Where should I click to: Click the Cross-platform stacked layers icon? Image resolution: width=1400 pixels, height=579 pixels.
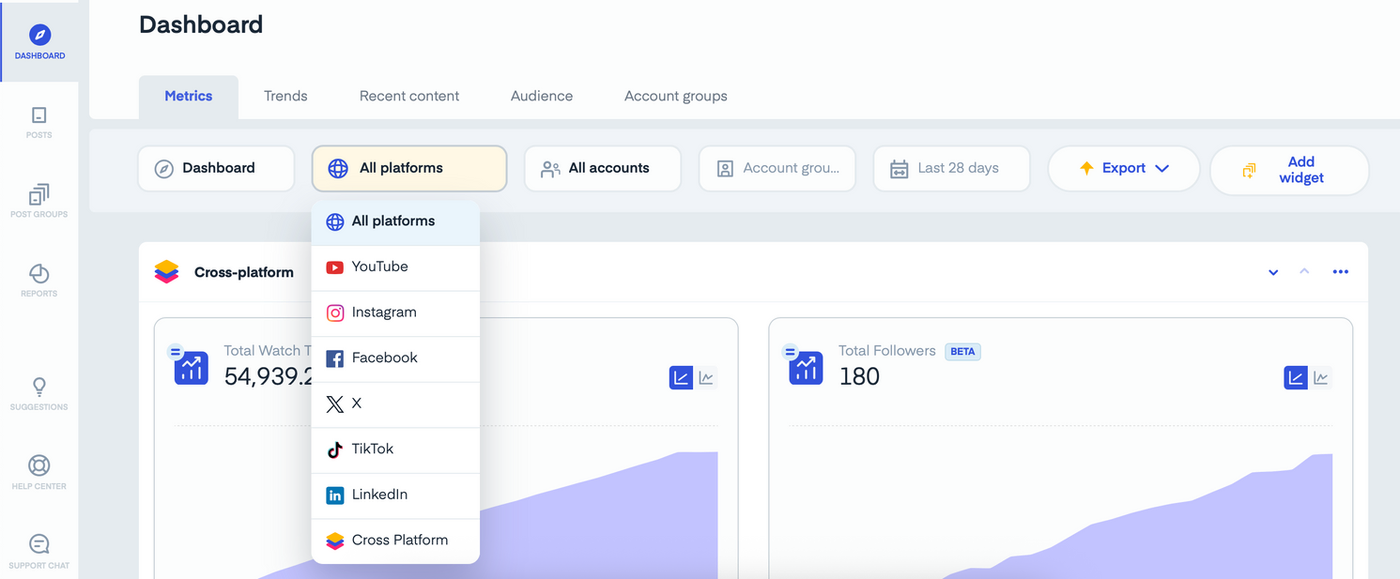(x=167, y=272)
